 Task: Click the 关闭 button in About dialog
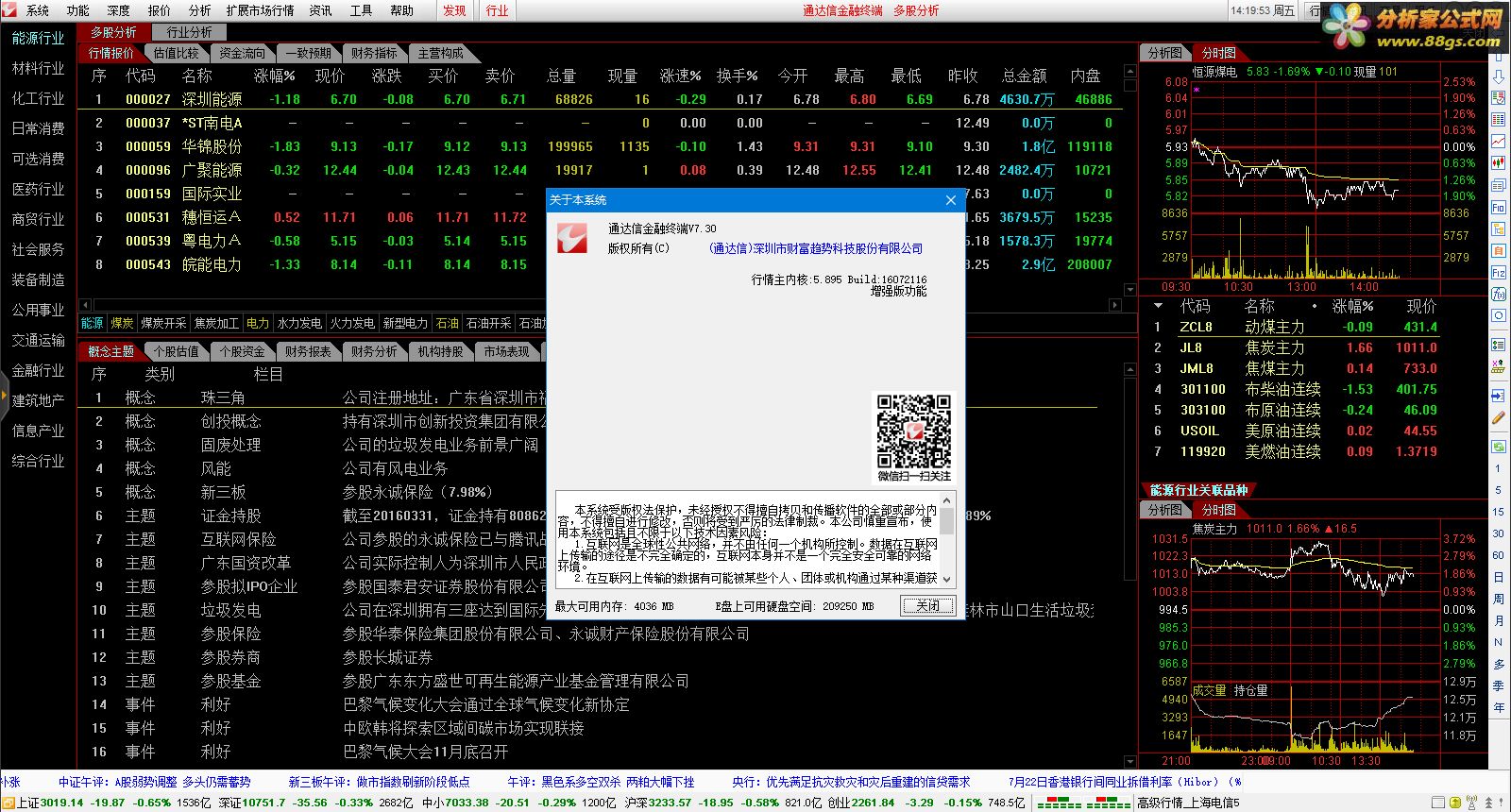click(x=927, y=605)
